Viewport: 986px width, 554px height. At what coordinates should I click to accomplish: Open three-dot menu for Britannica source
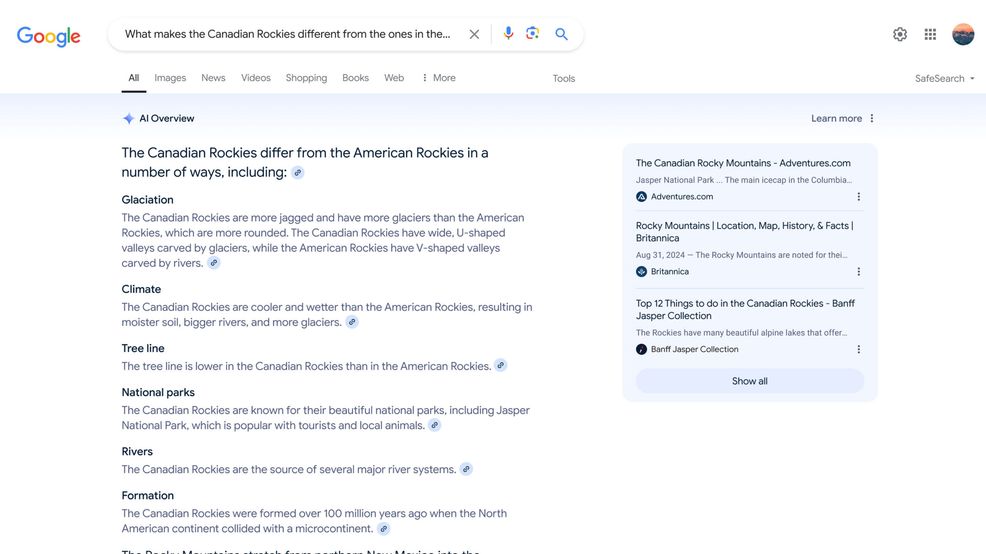[858, 272]
